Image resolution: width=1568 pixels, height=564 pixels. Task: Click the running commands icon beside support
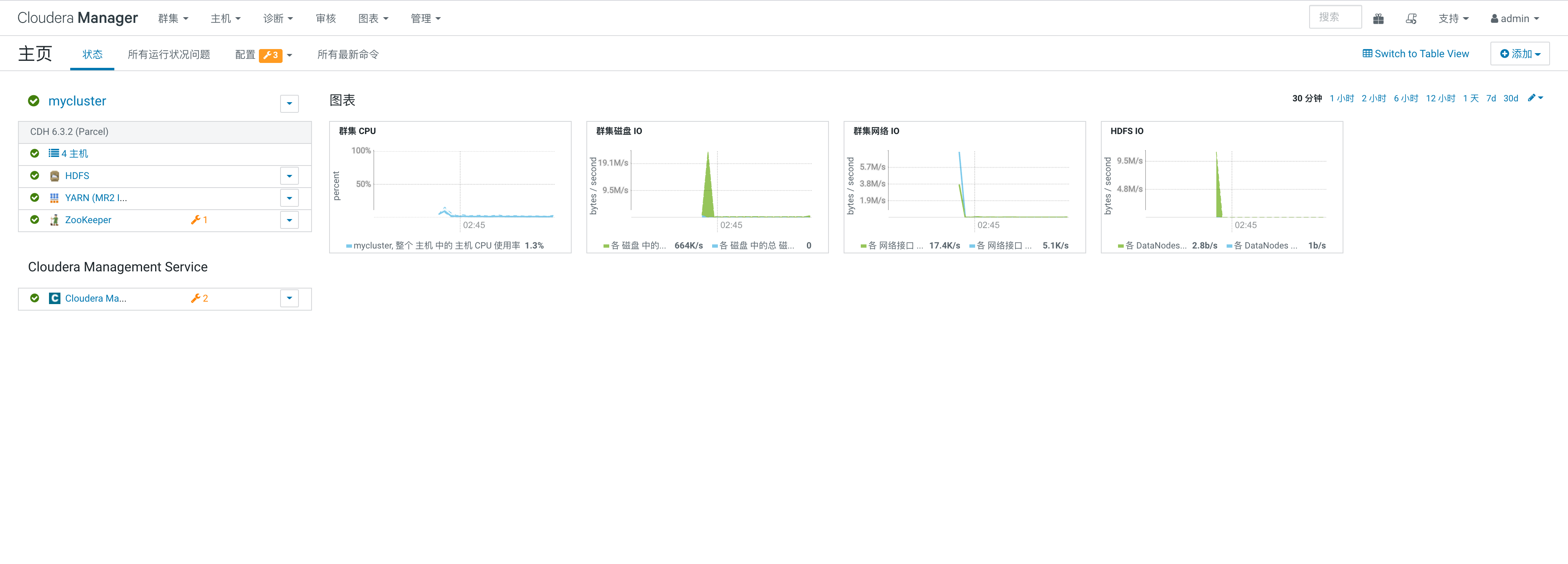tap(1411, 19)
